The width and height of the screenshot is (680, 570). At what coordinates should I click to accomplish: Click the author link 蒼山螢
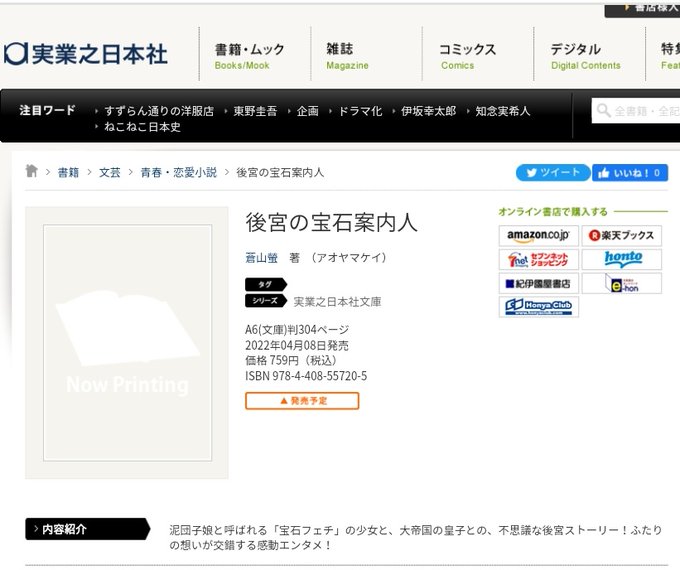(x=261, y=258)
